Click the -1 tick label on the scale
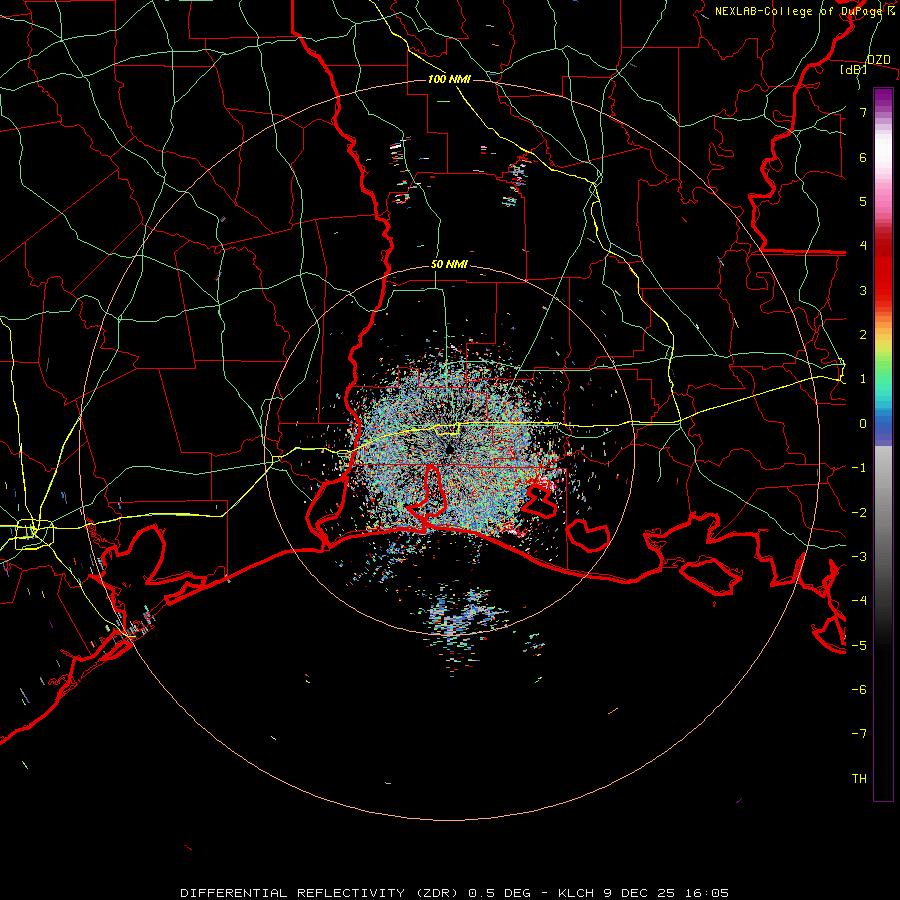 point(859,468)
